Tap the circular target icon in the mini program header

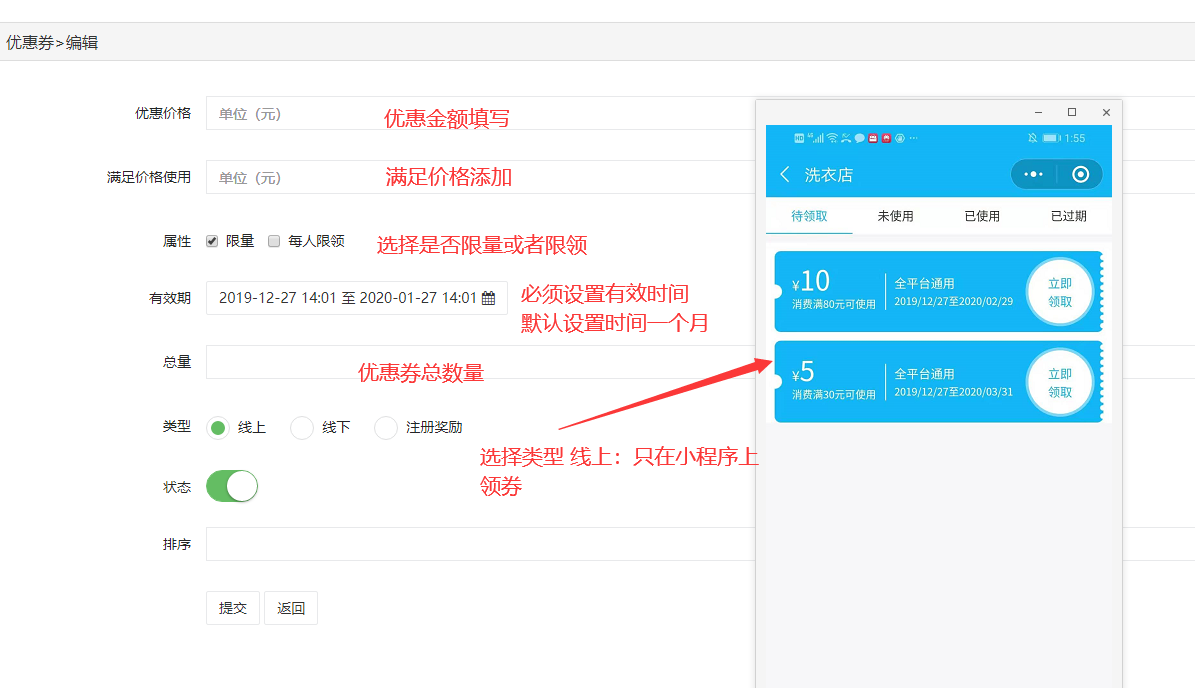point(1080,174)
